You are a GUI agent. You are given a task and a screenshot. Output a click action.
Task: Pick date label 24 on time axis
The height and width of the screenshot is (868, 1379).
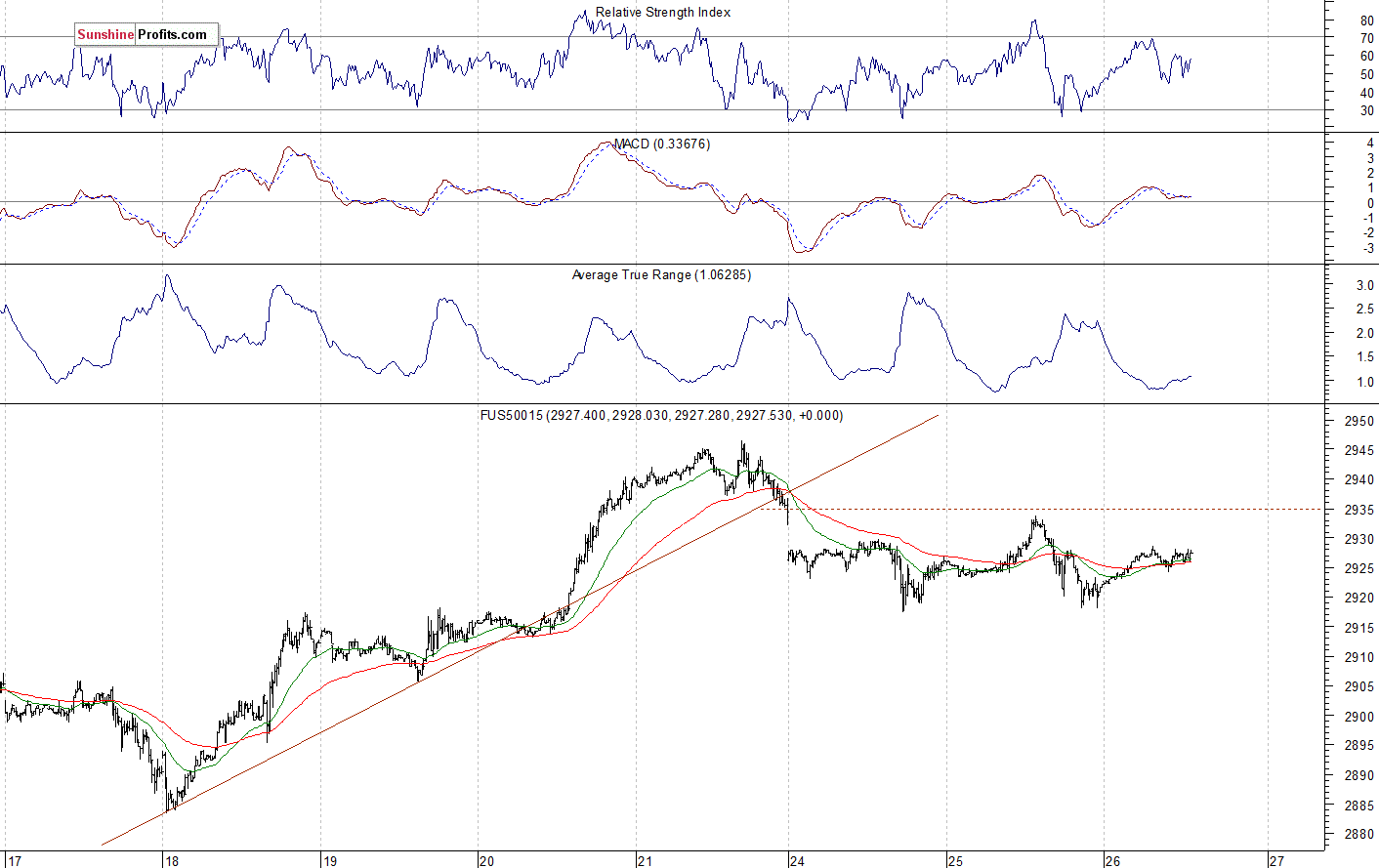click(798, 861)
